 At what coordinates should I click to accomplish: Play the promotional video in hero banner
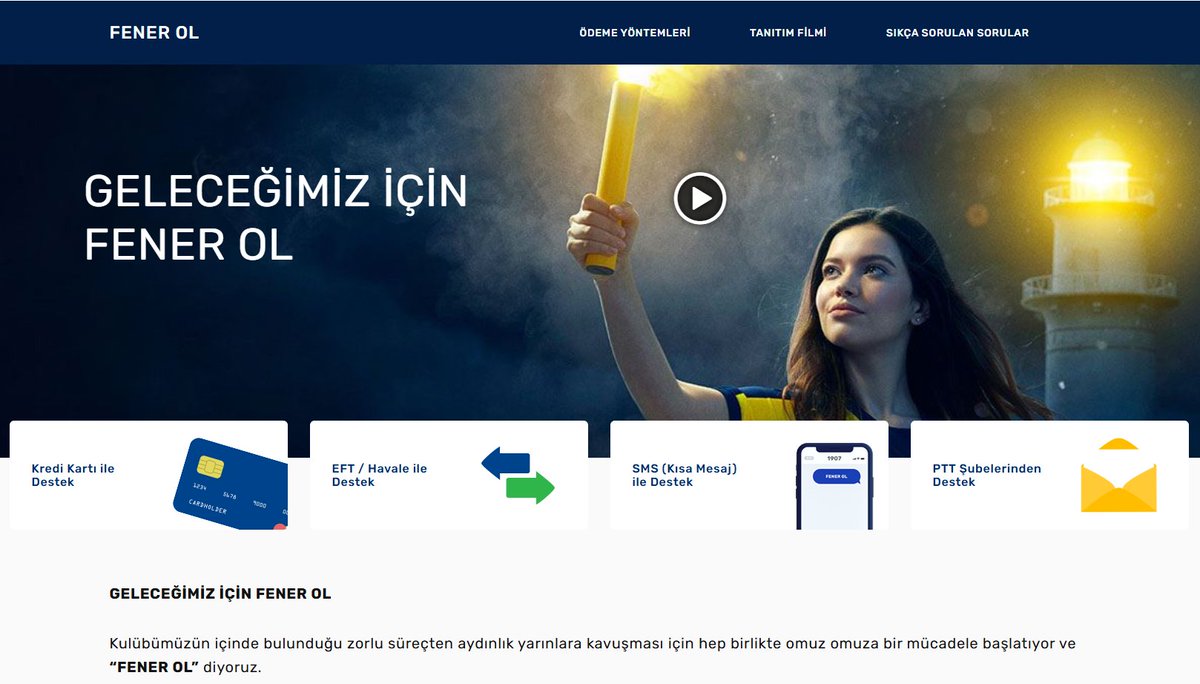click(x=700, y=198)
